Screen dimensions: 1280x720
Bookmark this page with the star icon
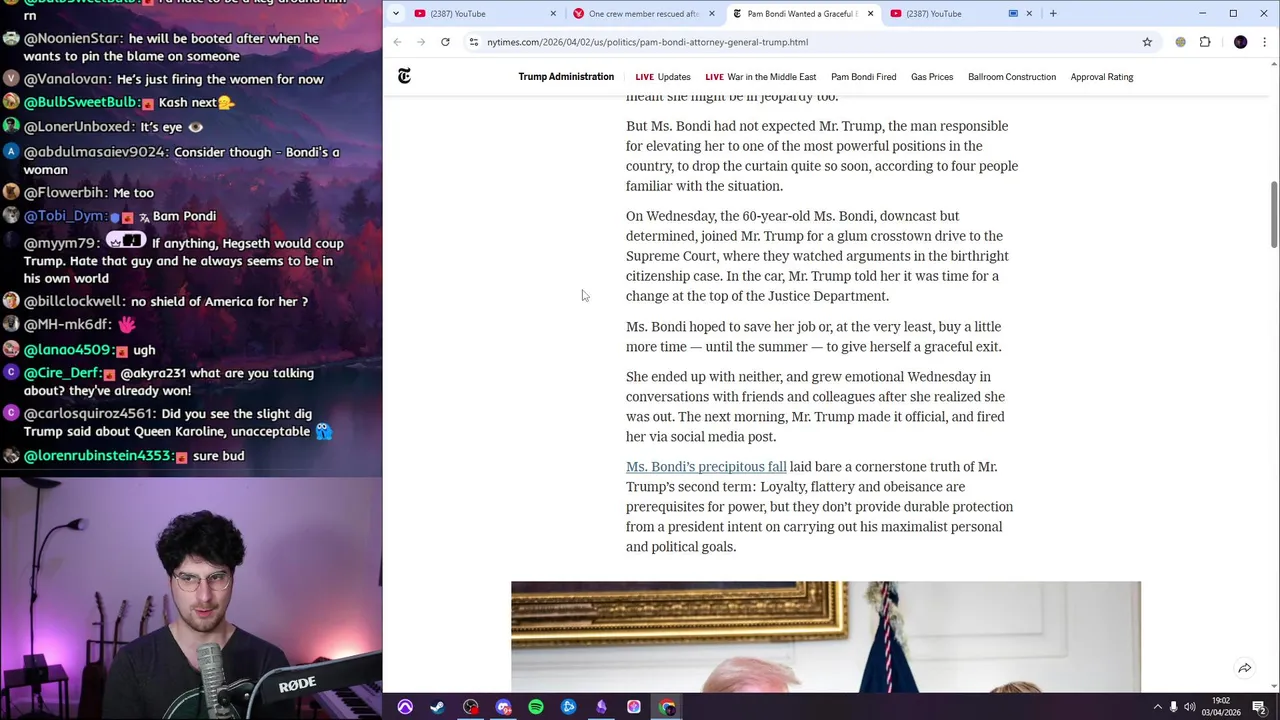(x=1147, y=42)
